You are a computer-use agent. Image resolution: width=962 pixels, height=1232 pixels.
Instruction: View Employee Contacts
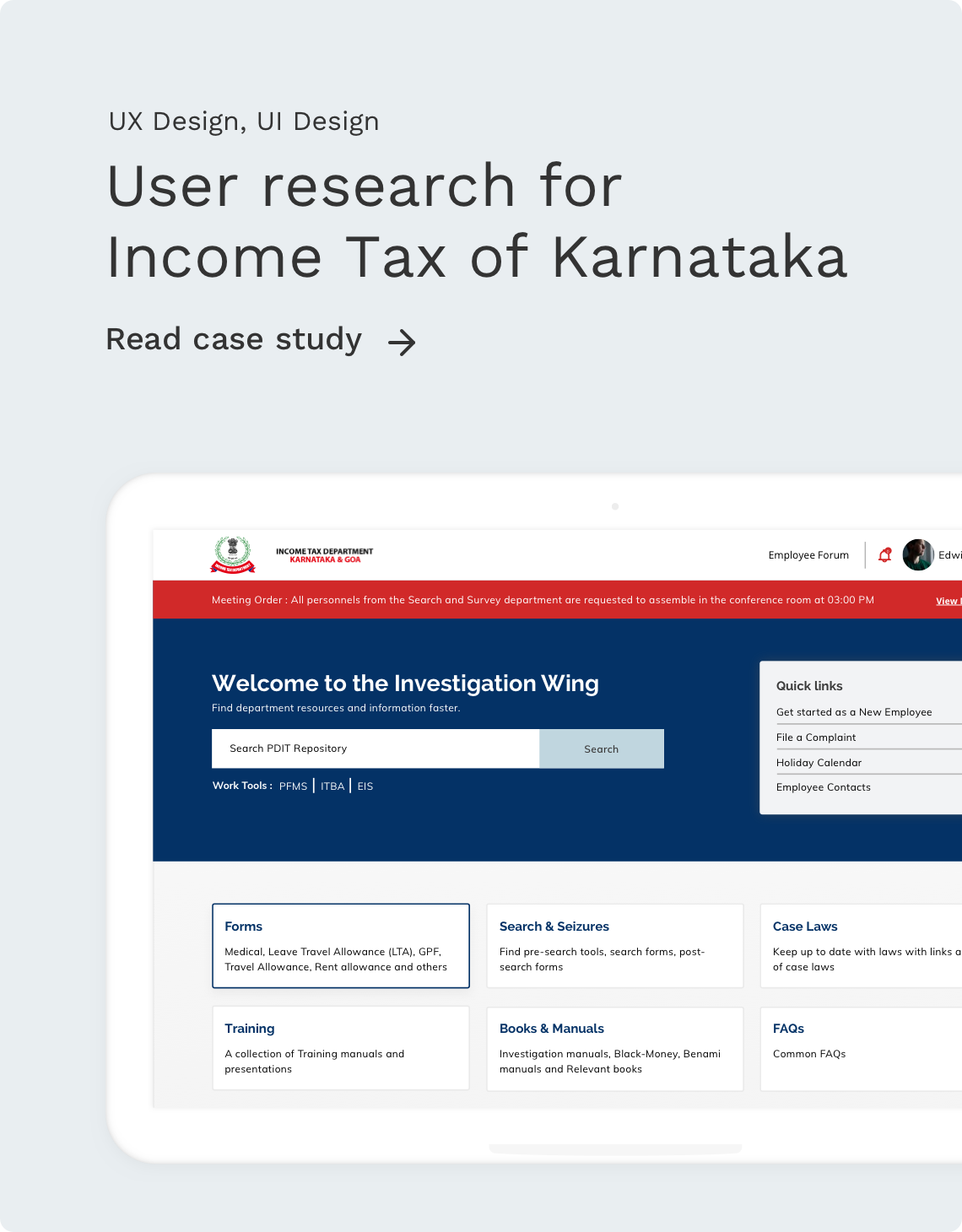[823, 786]
